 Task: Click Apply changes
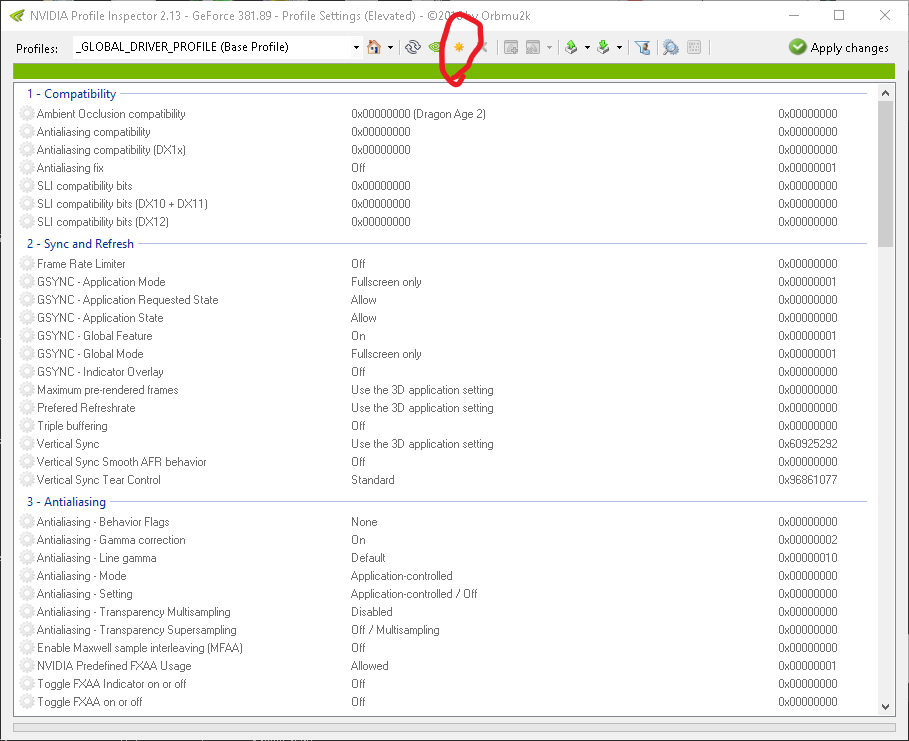click(838, 48)
